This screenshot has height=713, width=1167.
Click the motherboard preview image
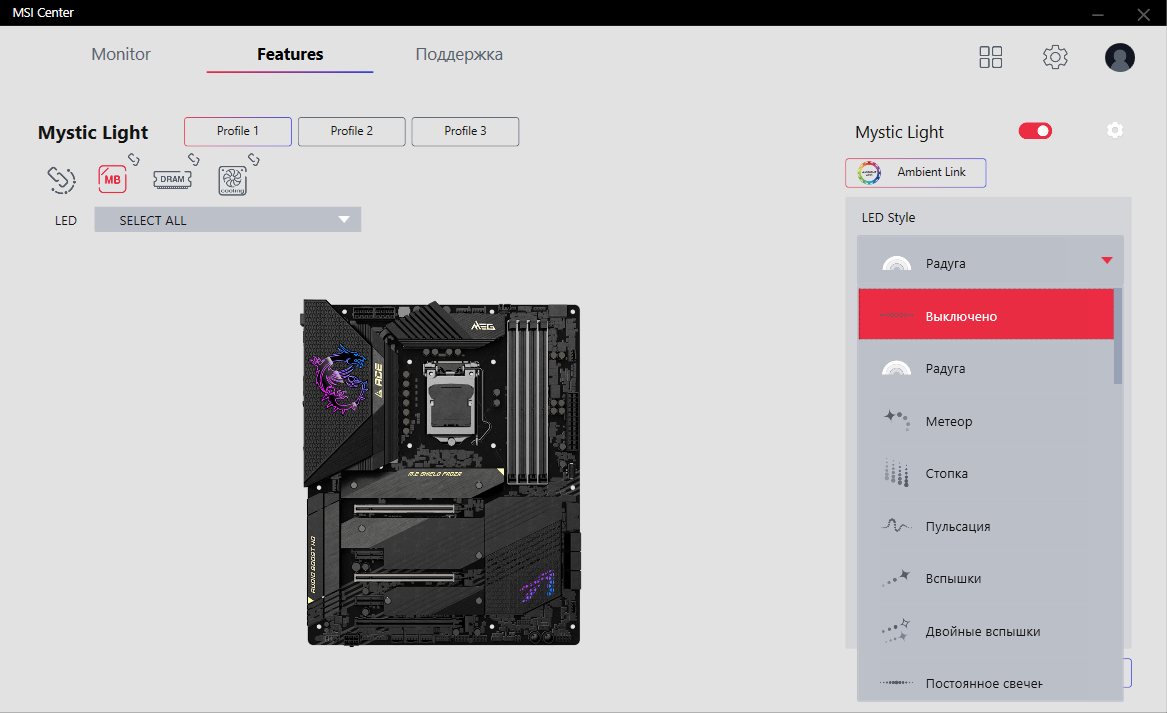[441, 473]
